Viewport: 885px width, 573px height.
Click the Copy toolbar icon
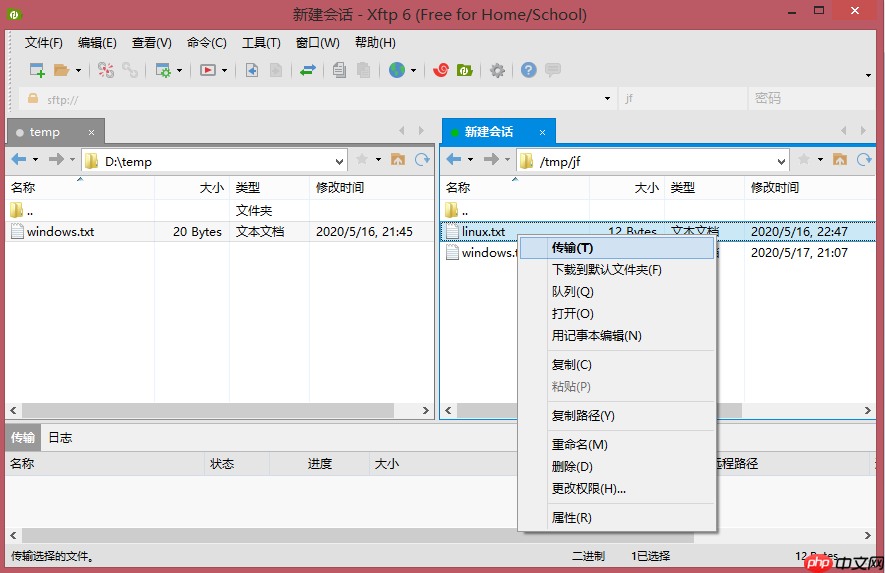tap(339, 70)
